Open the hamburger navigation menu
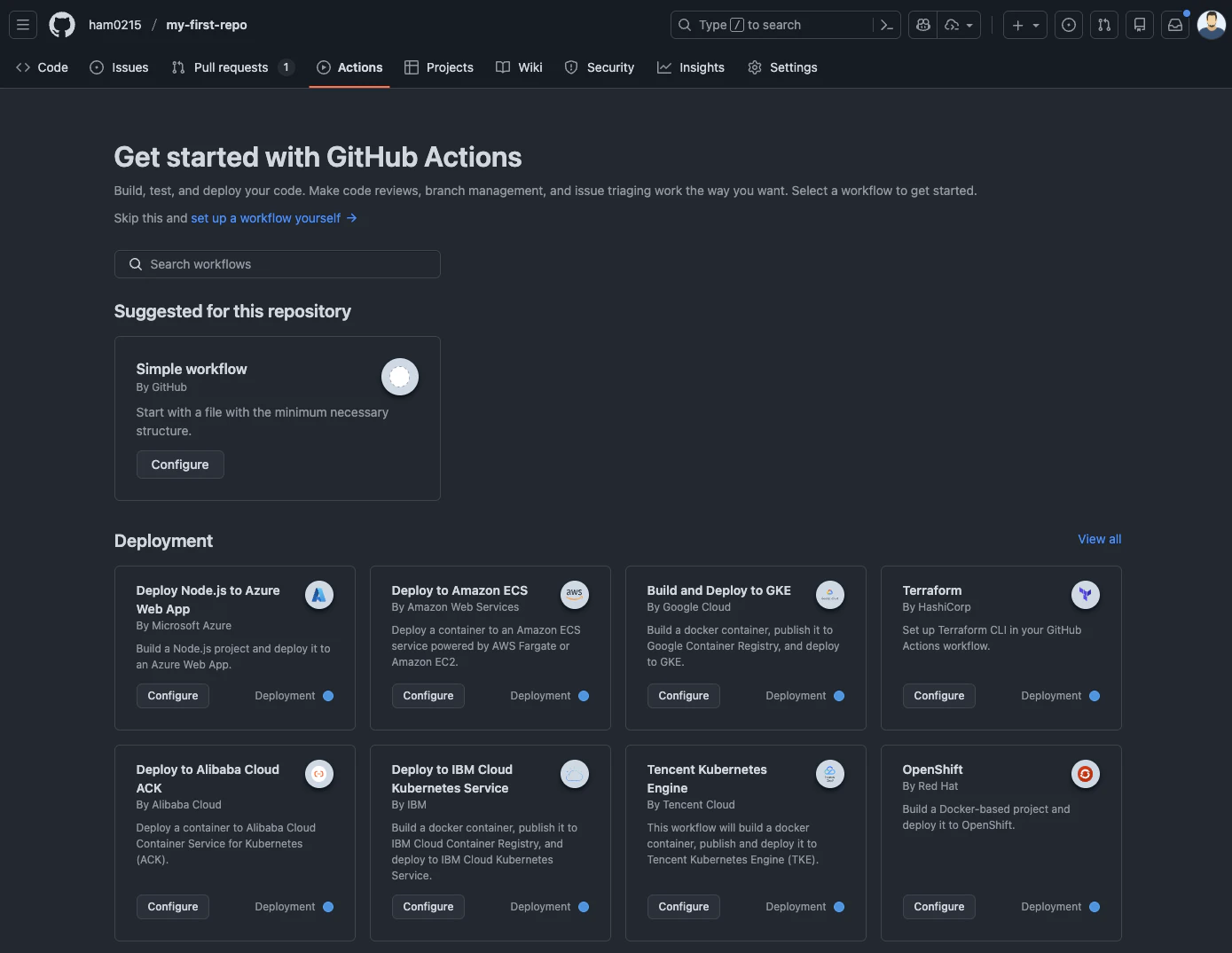 (23, 25)
